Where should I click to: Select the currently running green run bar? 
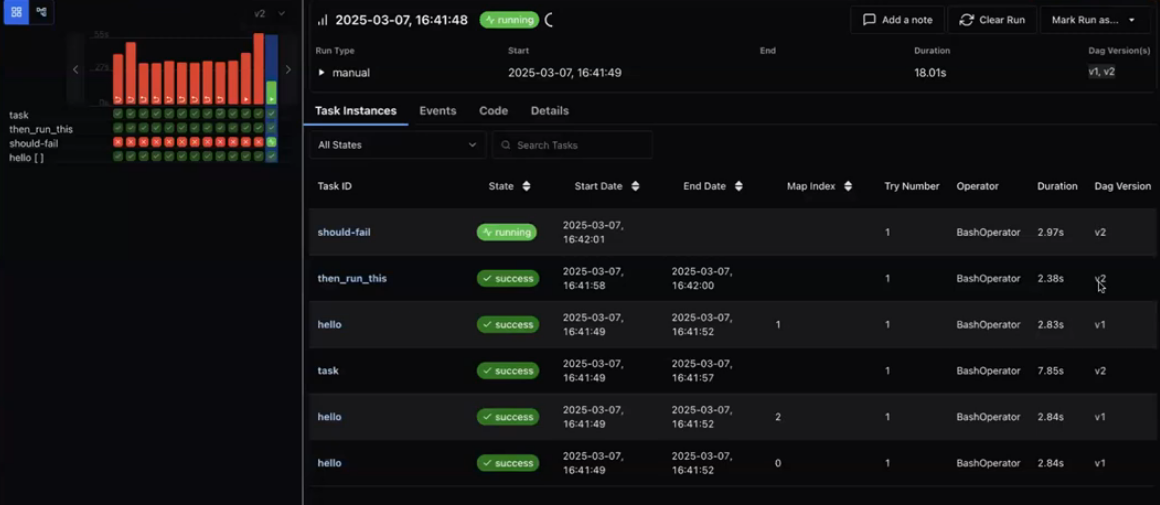point(271,91)
